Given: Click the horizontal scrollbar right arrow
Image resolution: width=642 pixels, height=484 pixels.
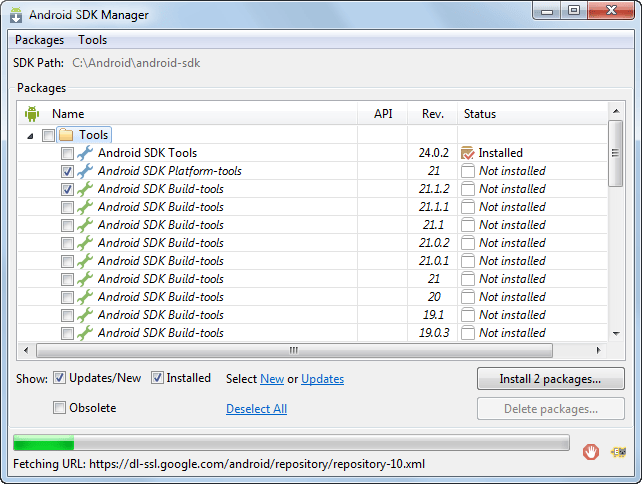Looking at the screenshot, I should [599, 351].
